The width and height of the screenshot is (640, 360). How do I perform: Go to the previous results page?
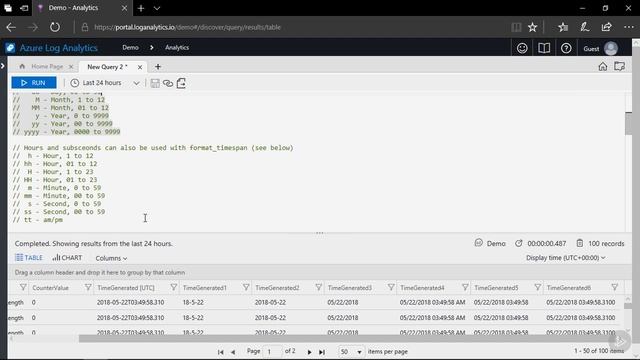[x=233, y=352]
